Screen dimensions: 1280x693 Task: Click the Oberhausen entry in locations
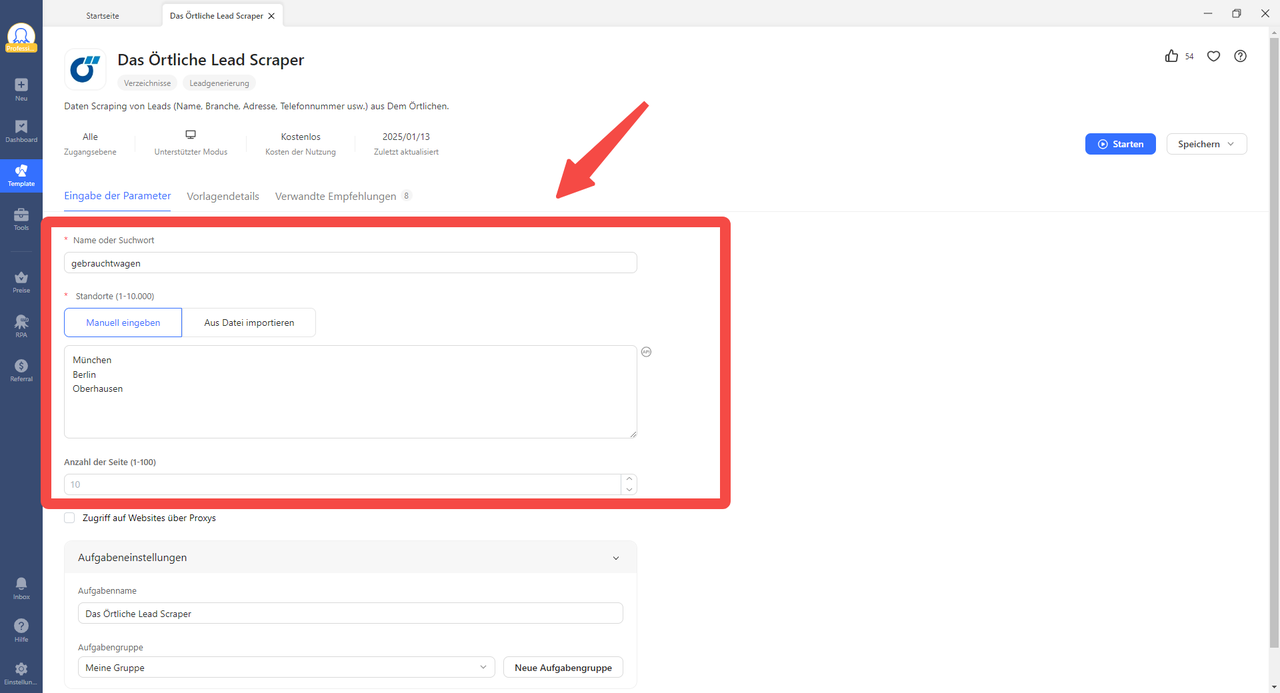pyautogui.click(x=98, y=388)
